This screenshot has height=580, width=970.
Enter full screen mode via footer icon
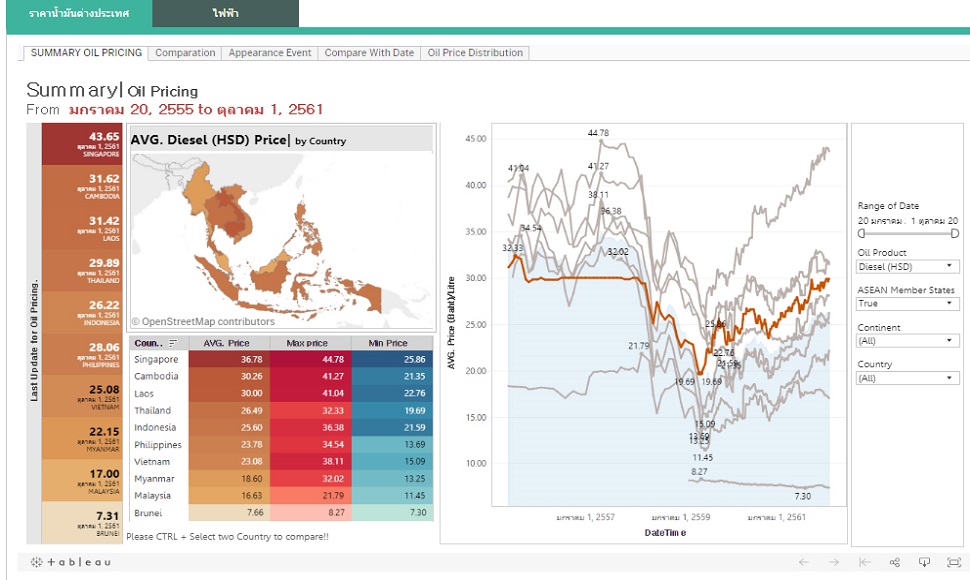click(x=953, y=562)
